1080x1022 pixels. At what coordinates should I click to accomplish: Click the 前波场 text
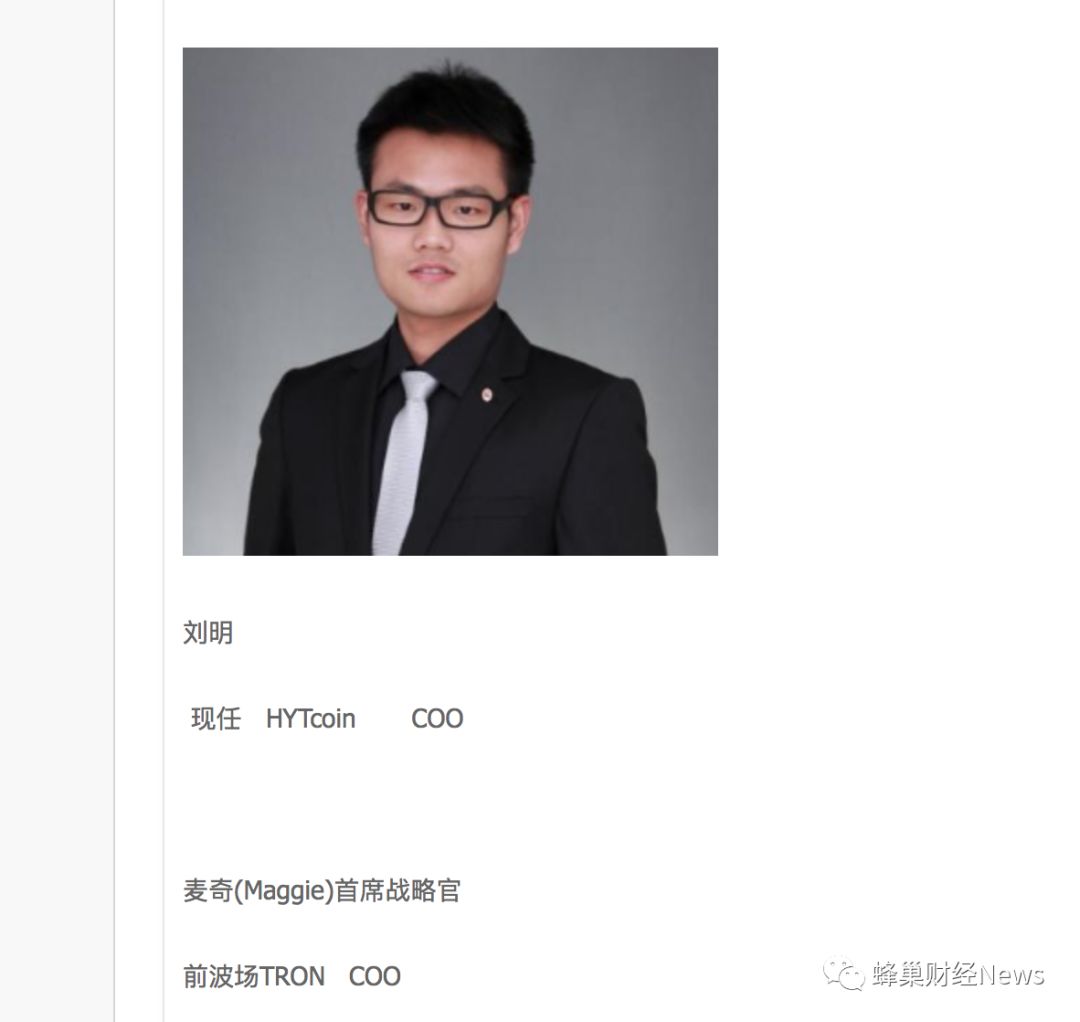point(220,976)
